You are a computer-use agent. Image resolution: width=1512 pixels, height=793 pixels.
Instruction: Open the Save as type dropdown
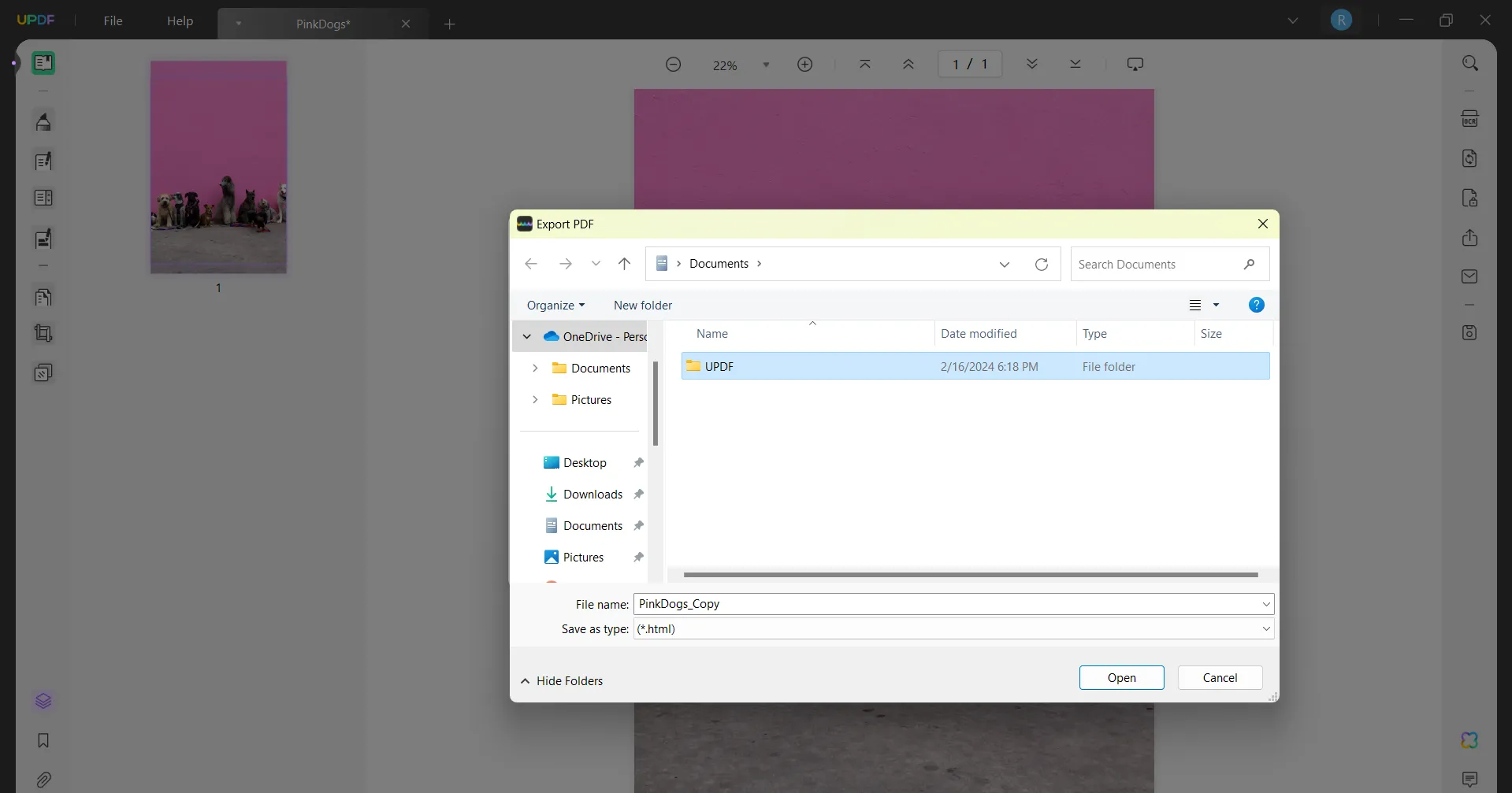point(1265,628)
